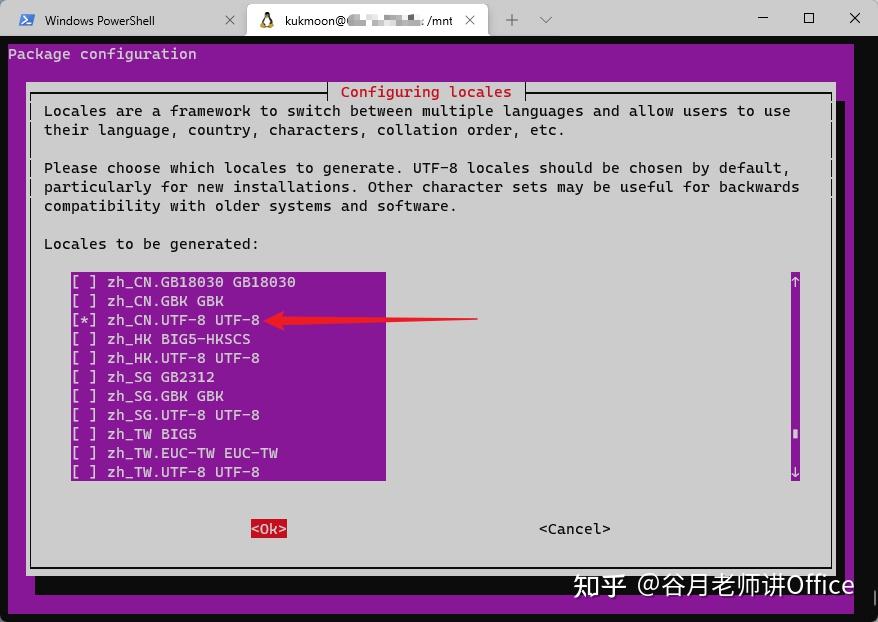Click the locale list scrollbar position marker
The width and height of the screenshot is (878, 622).
pos(795,434)
